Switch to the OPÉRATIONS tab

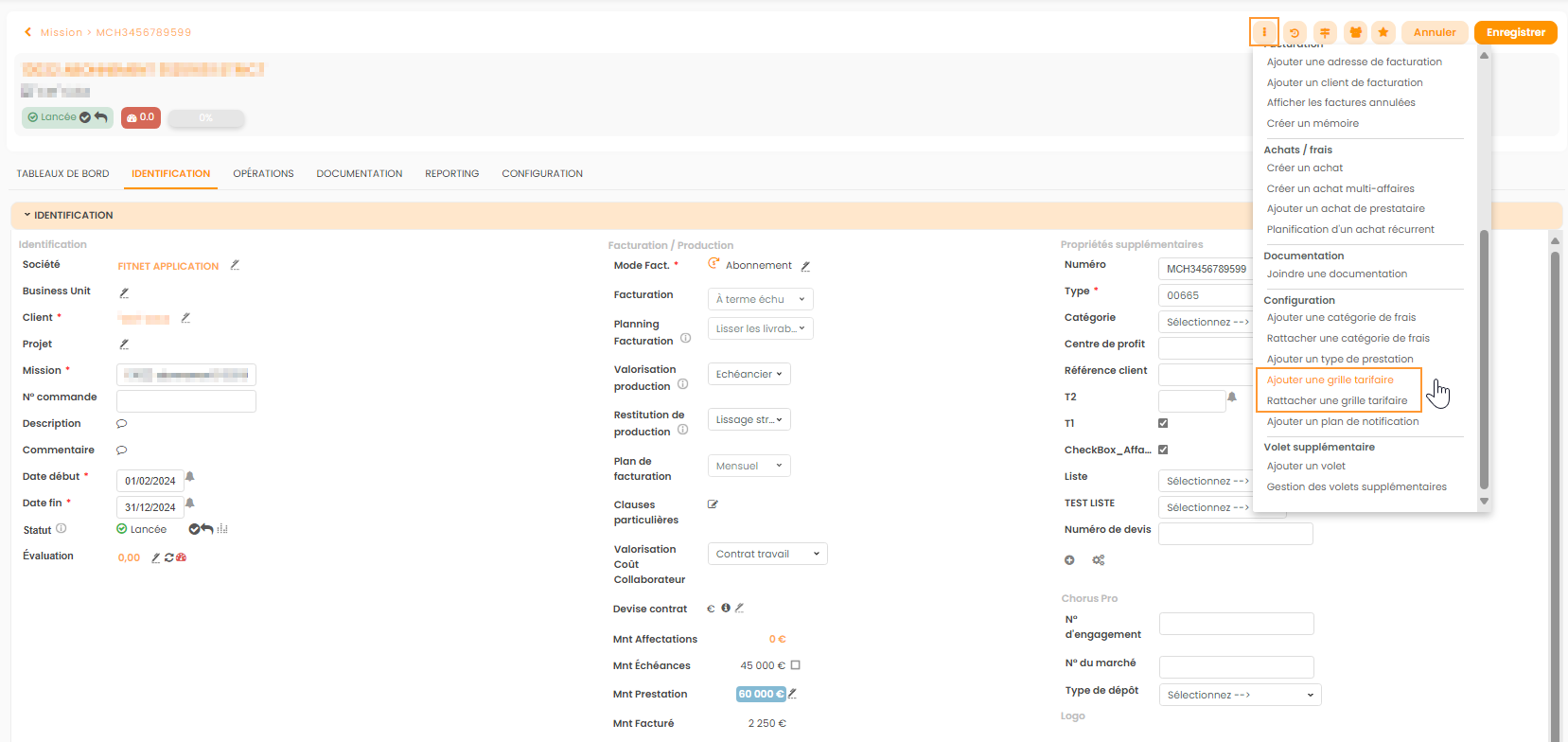point(263,174)
